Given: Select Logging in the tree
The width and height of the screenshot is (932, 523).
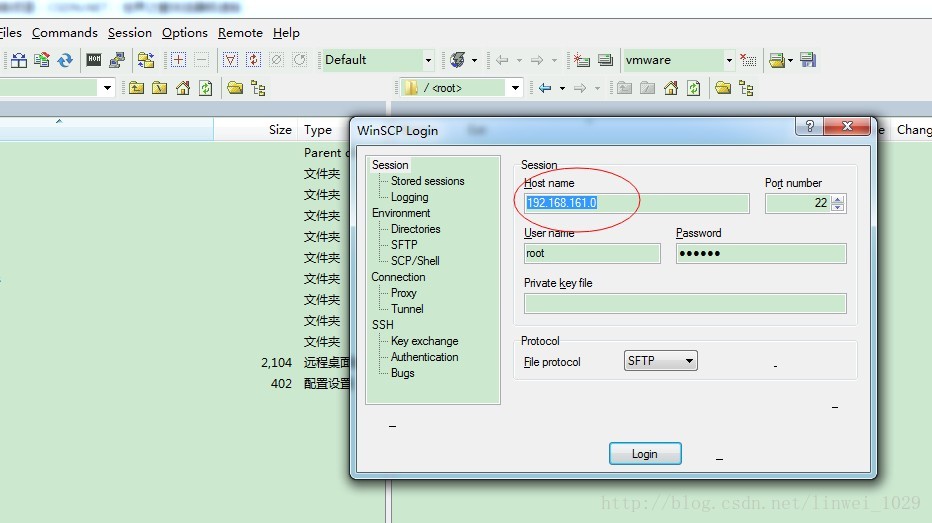Looking at the screenshot, I should (x=410, y=197).
